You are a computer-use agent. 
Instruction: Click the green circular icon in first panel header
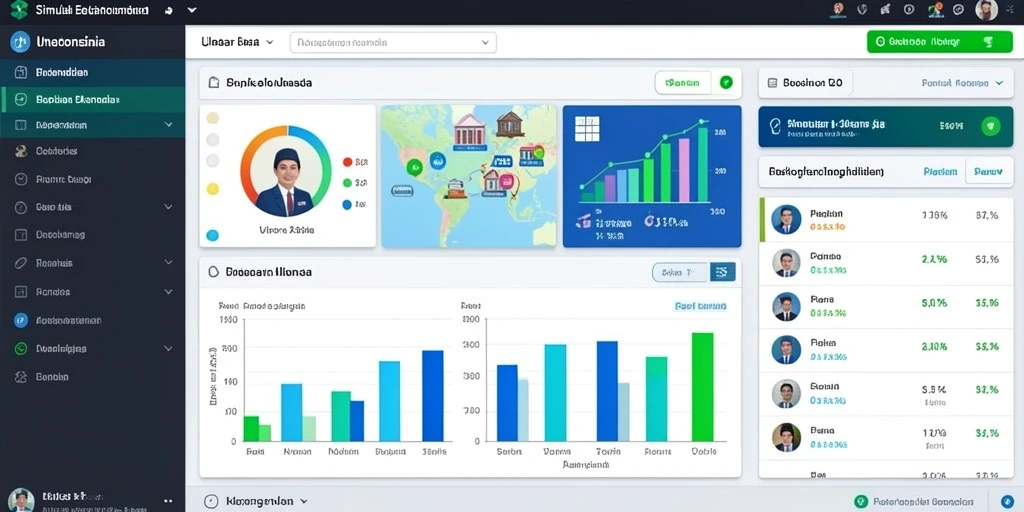[726, 83]
